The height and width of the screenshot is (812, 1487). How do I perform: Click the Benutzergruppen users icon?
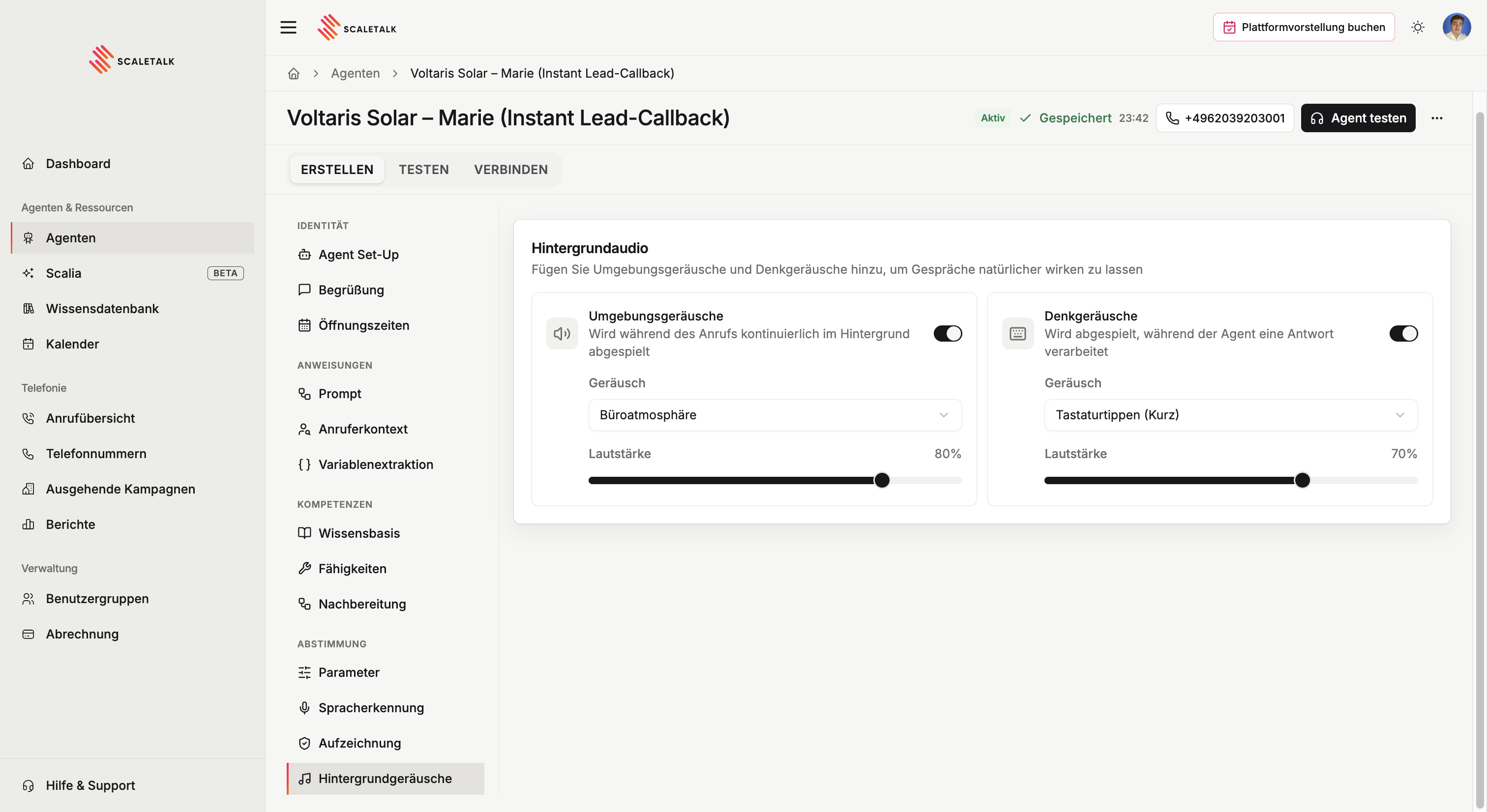coord(29,599)
